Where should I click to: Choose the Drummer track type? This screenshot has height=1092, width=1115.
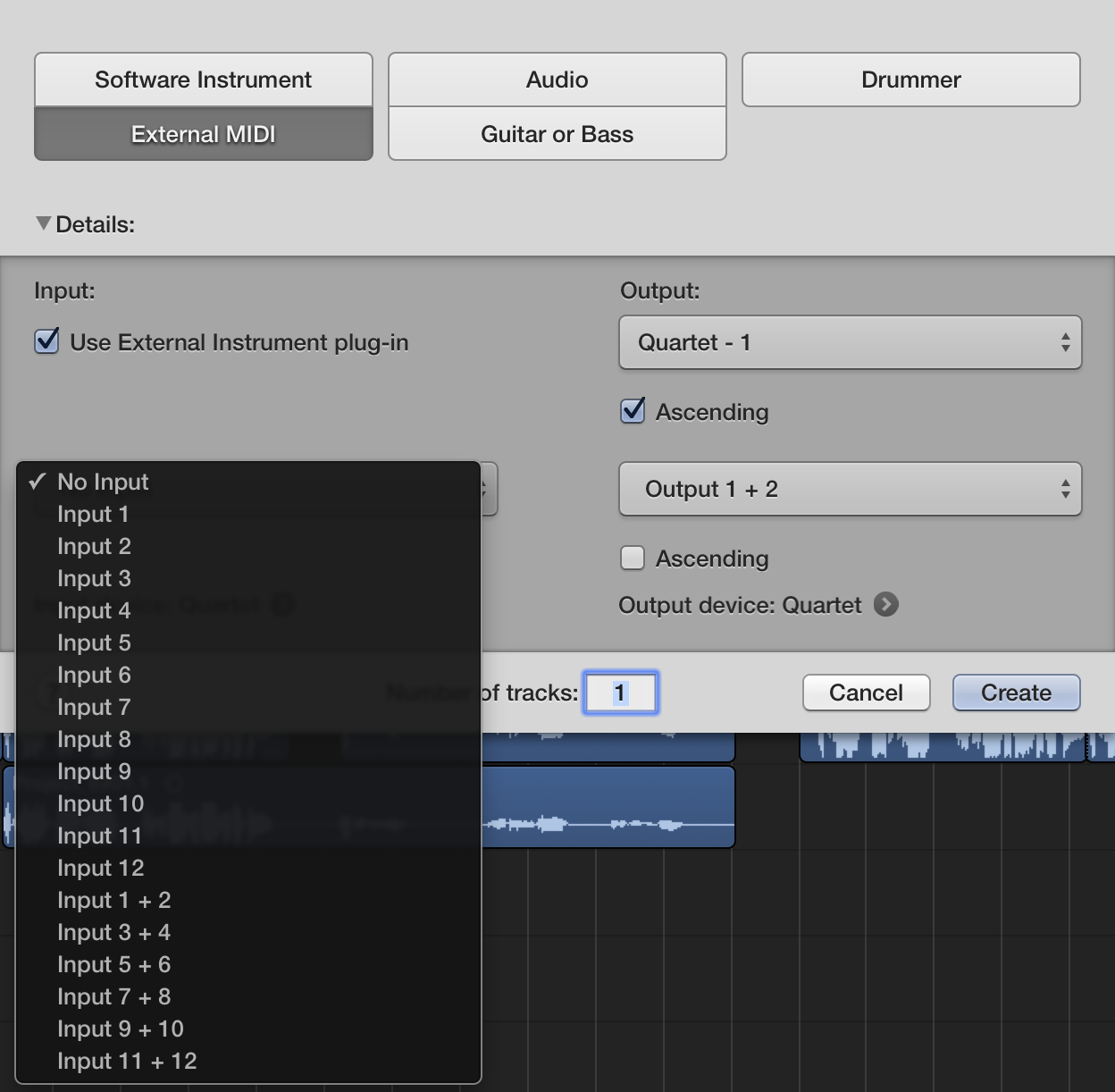910,80
